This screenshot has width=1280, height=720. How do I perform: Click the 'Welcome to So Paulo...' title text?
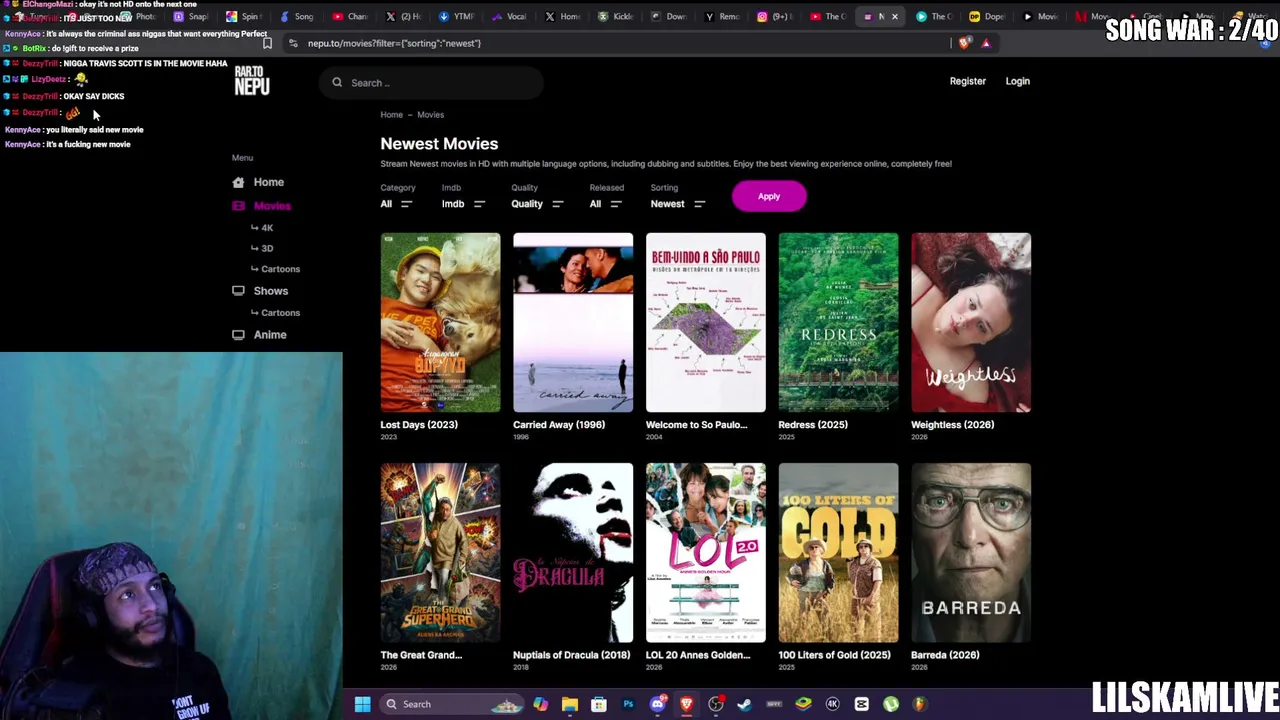[696, 425]
